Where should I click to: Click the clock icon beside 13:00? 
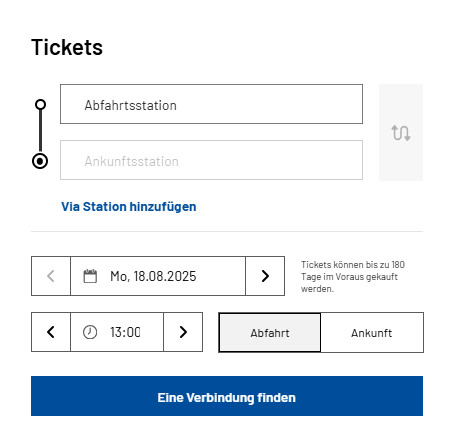(x=90, y=332)
